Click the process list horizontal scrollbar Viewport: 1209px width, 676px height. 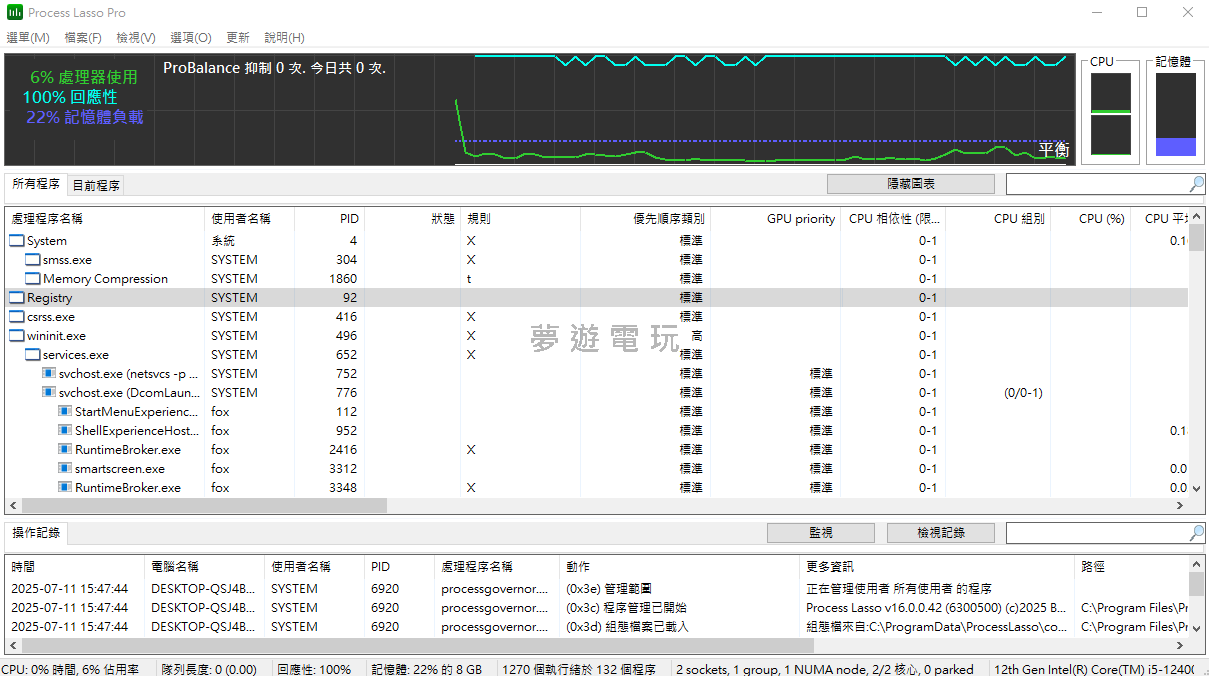[x=200, y=506]
